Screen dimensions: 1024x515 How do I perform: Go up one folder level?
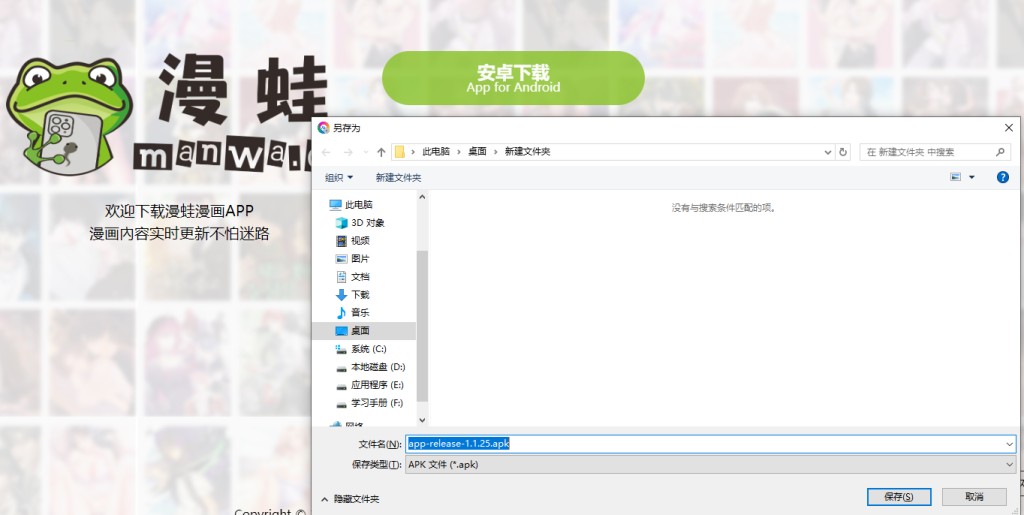(381, 152)
